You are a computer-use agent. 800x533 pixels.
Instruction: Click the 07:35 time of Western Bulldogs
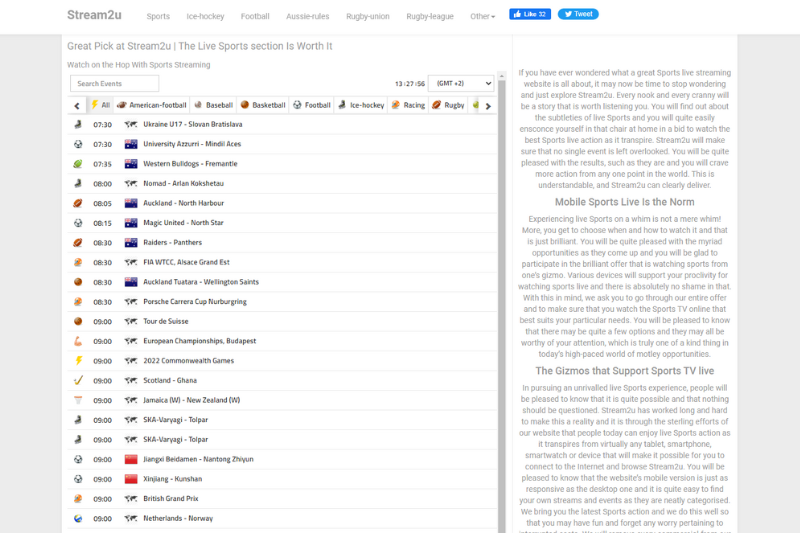[103, 164]
